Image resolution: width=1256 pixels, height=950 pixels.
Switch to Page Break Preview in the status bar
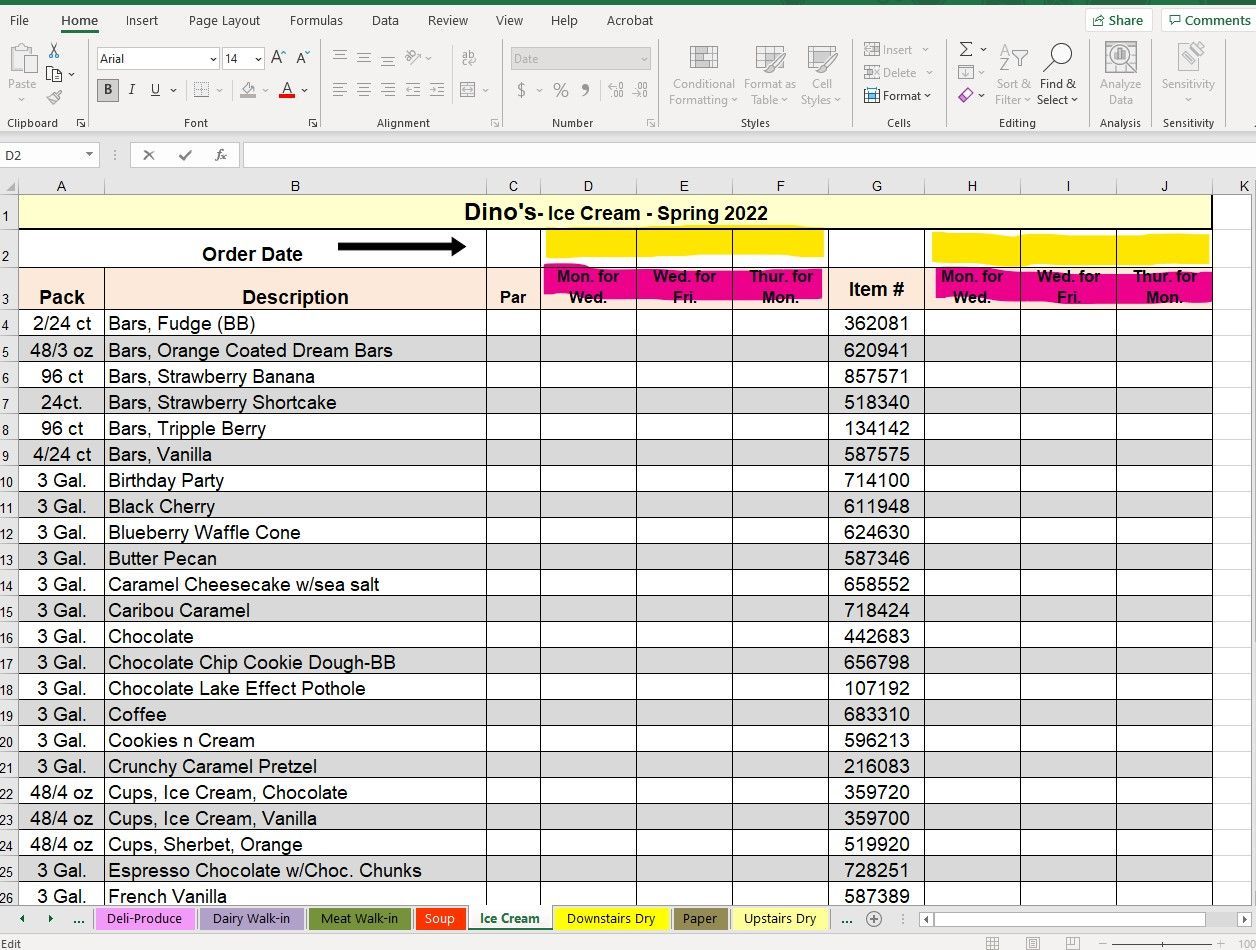1072,943
